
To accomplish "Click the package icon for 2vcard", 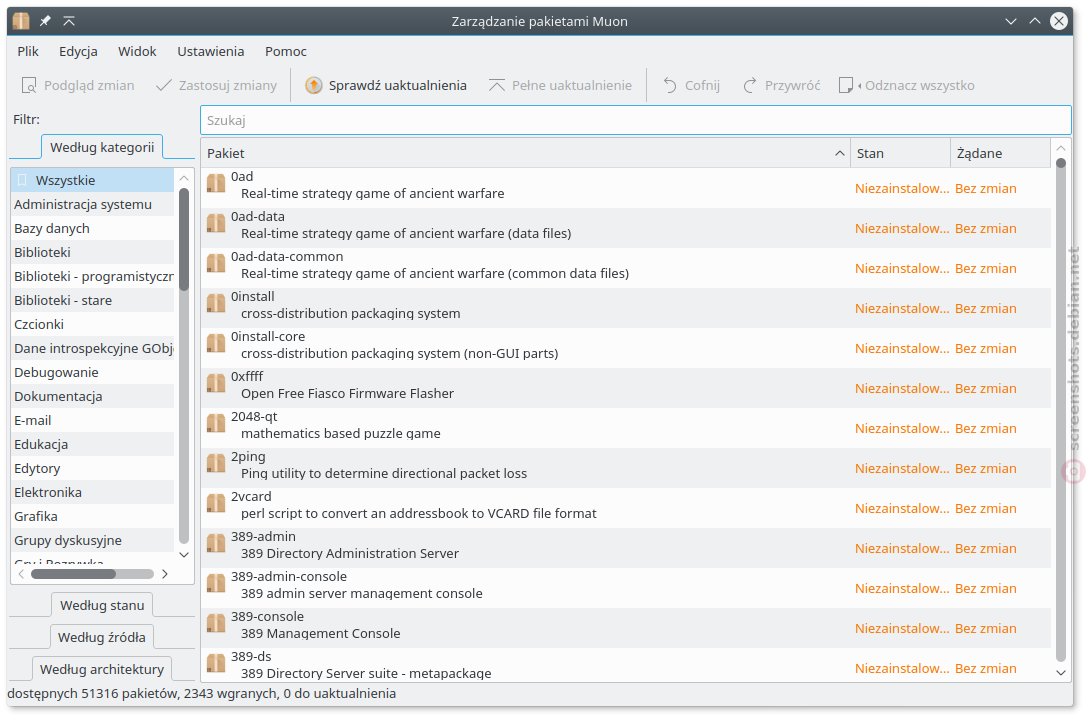I will pos(216,504).
